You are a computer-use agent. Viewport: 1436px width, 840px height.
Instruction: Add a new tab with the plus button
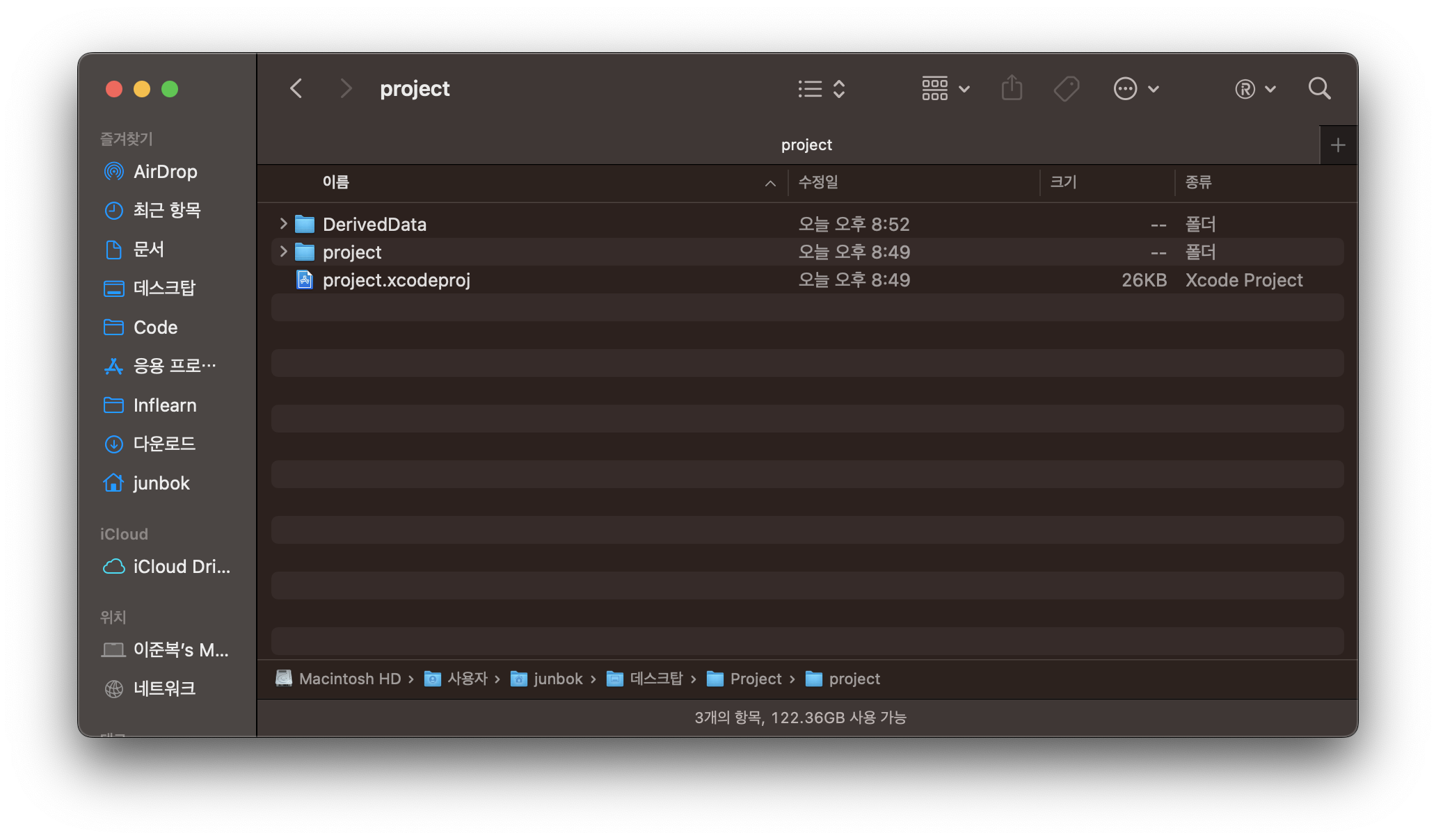(x=1337, y=145)
